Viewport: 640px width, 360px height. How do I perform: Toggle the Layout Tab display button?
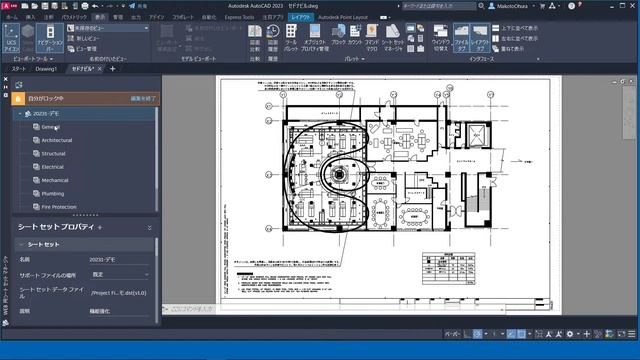click(x=480, y=38)
